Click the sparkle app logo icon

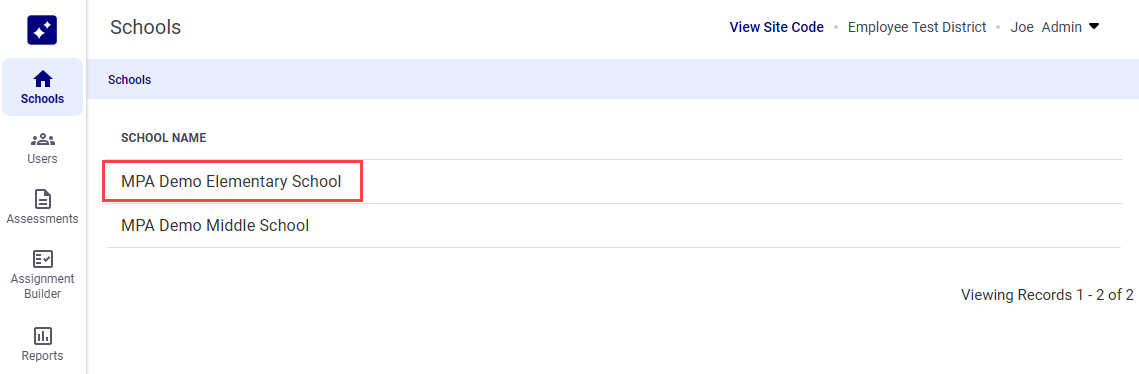[x=42, y=30]
